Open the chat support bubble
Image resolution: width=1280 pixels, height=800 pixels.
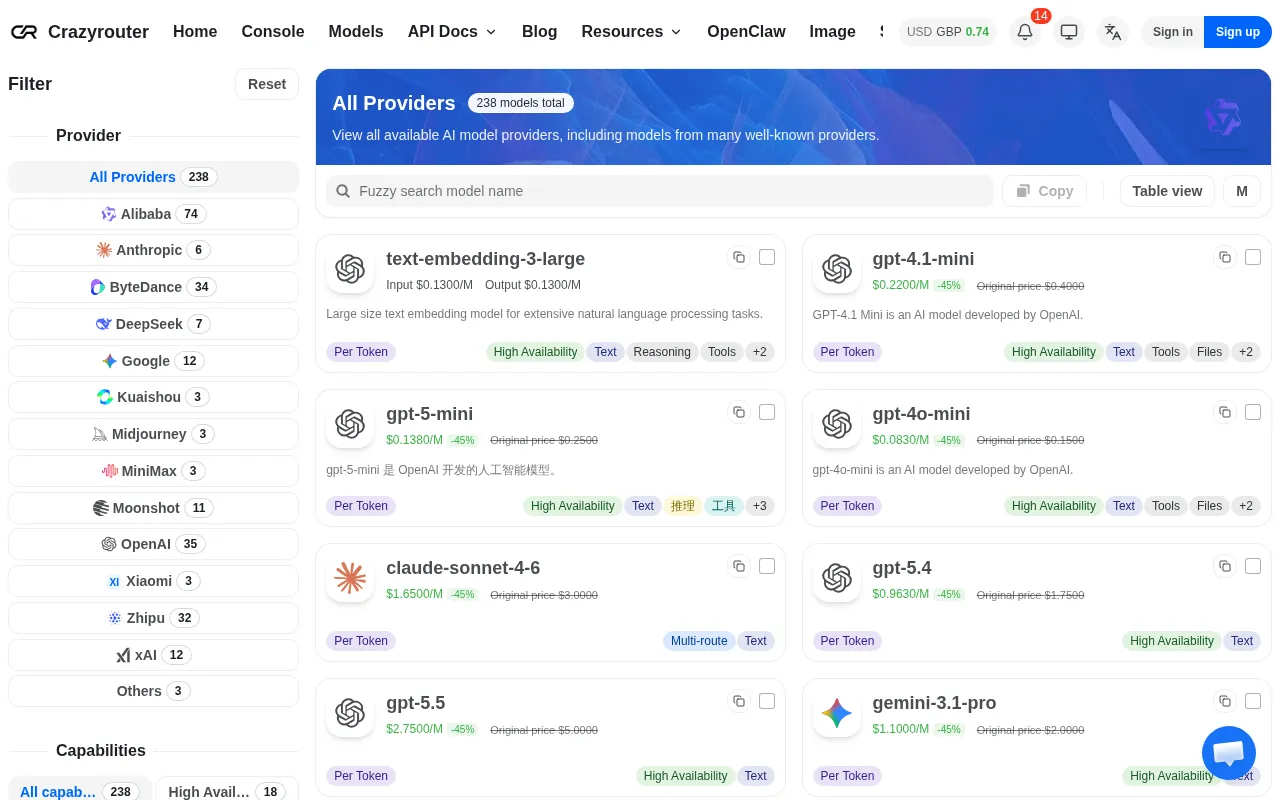[1228, 753]
